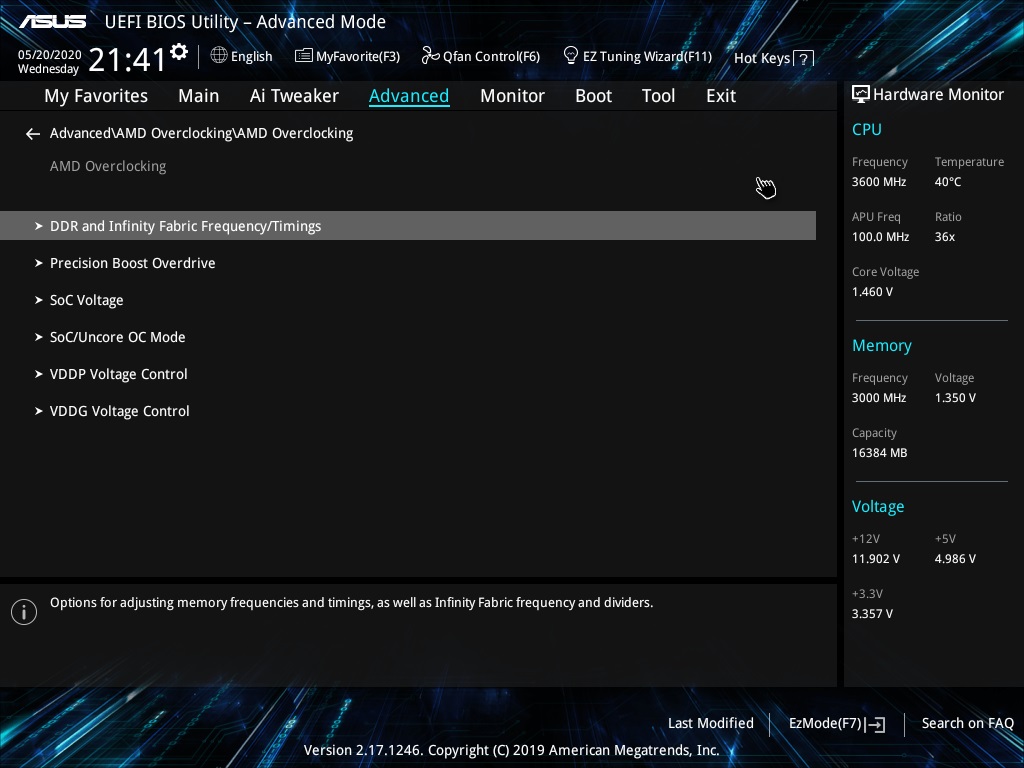Click the MyFavorite(F3) label

pyautogui.click(x=358, y=57)
